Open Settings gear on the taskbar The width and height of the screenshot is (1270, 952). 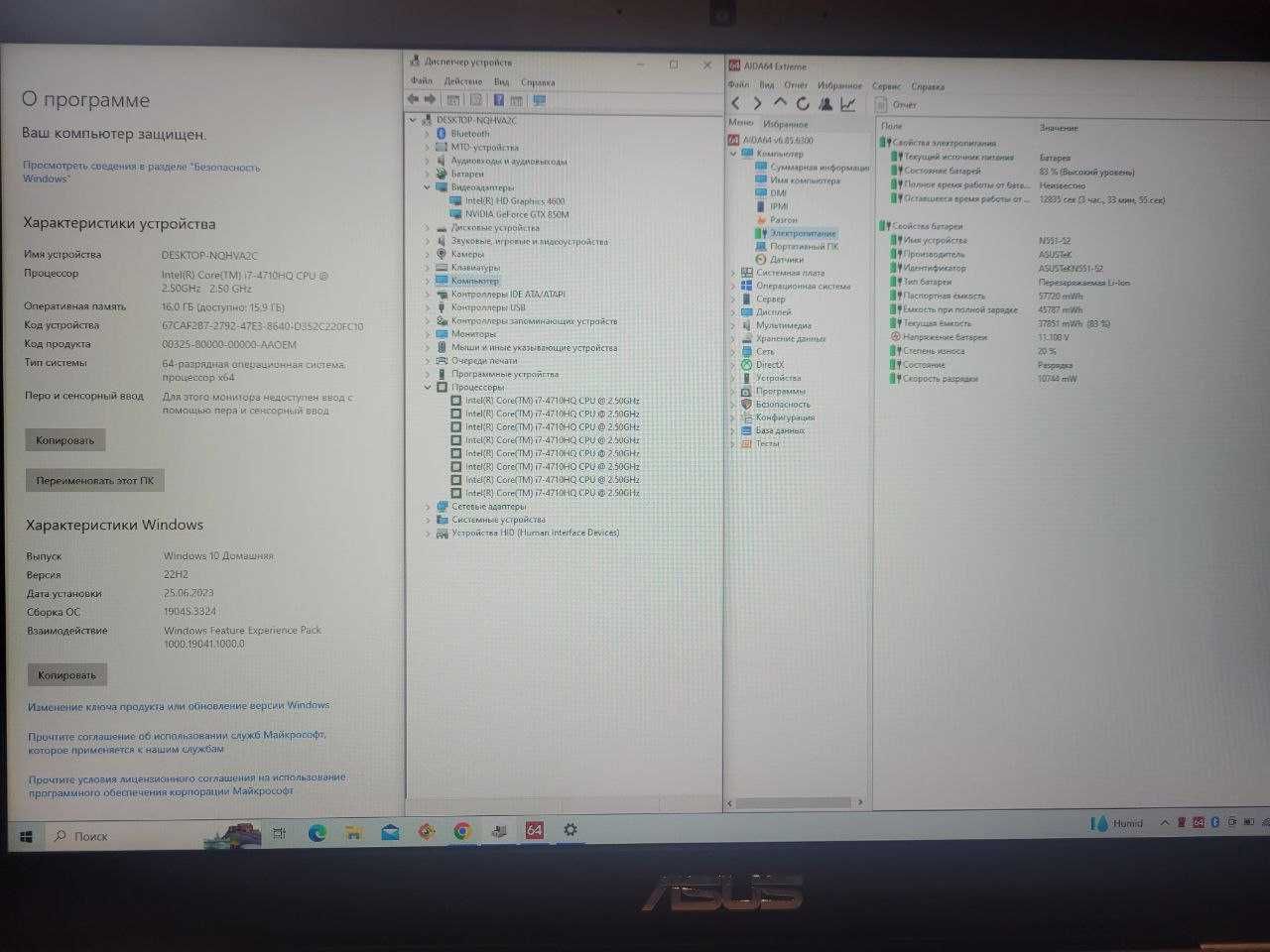pyautogui.click(x=571, y=830)
